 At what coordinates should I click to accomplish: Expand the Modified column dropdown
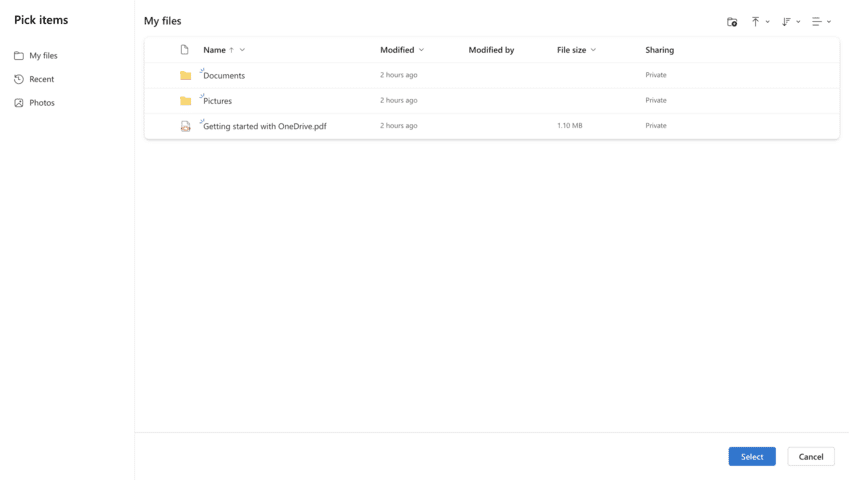421,50
